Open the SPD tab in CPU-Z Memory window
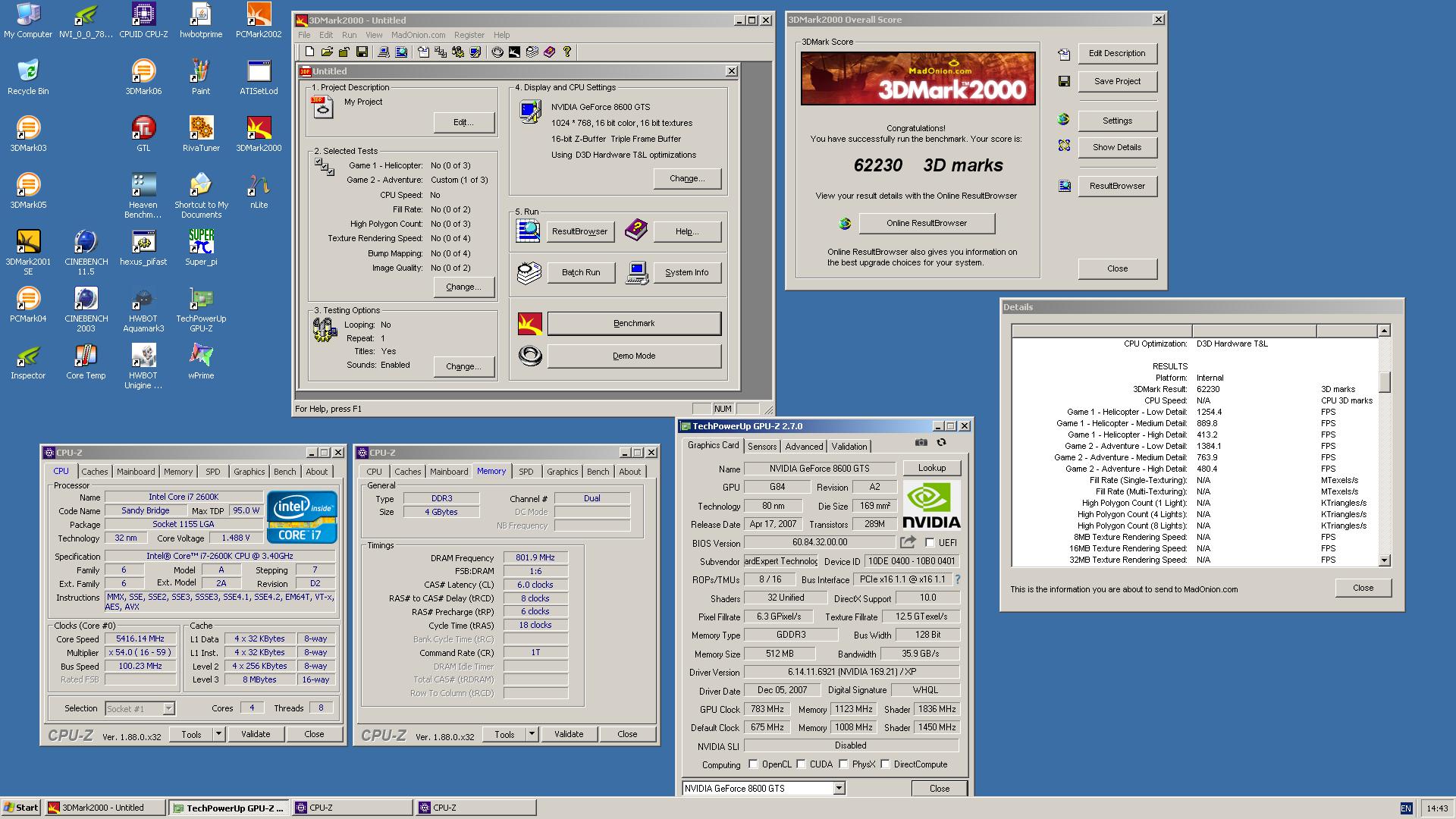This screenshot has width=1456, height=819. (526, 472)
